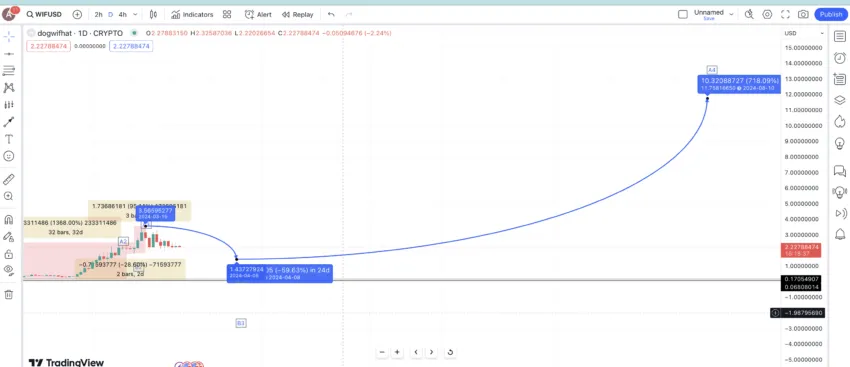
Task: Select the B3 label below chart
Action: [241, 323]
